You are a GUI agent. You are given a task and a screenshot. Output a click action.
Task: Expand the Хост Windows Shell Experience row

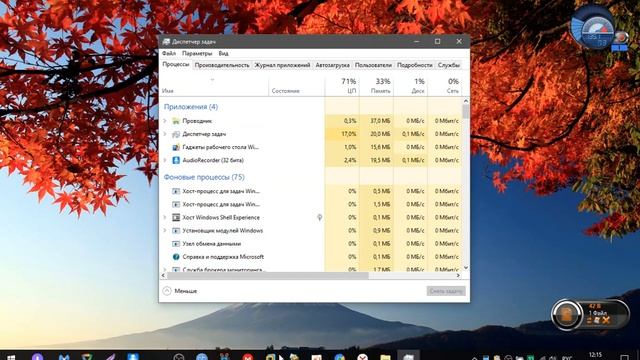(x=165, y=218)
